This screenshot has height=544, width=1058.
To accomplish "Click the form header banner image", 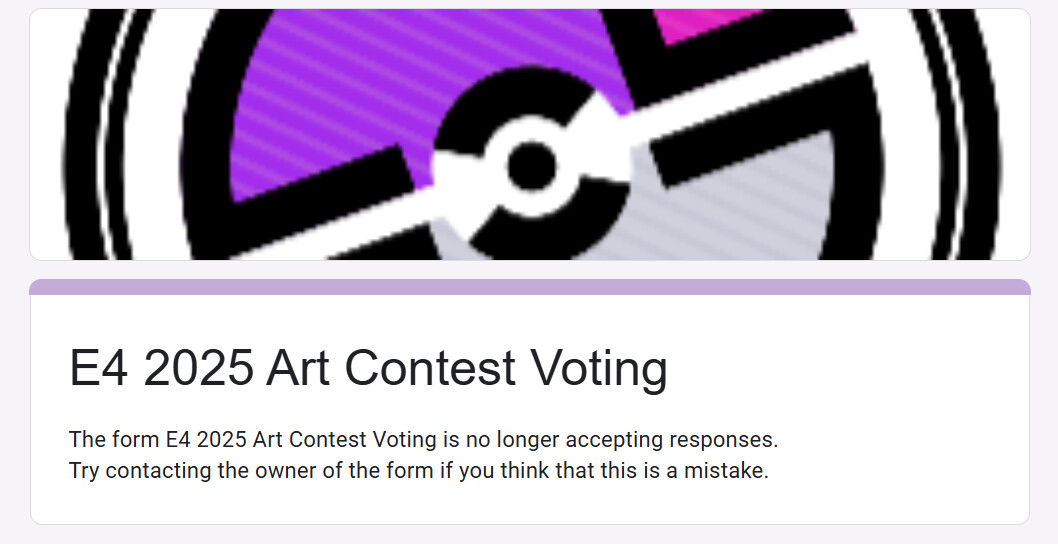I will pyautogui.click(x=530, y=134).
